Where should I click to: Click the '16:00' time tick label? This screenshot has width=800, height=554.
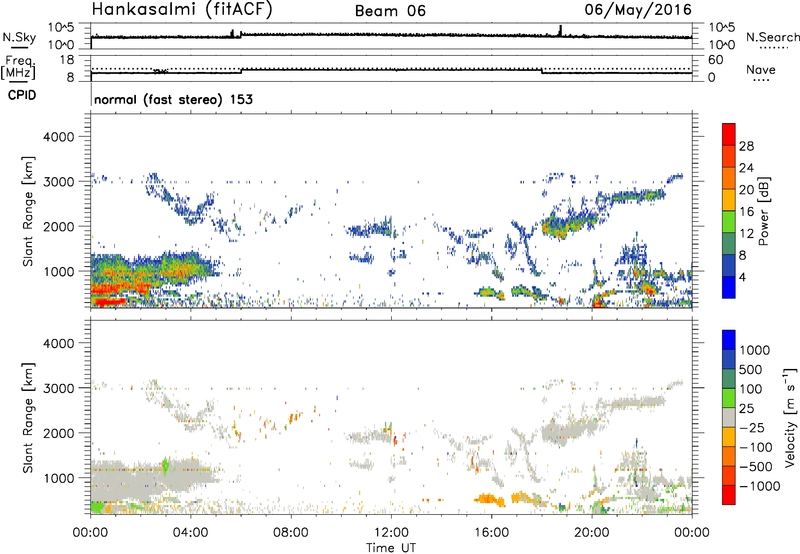tap(491, 533)
